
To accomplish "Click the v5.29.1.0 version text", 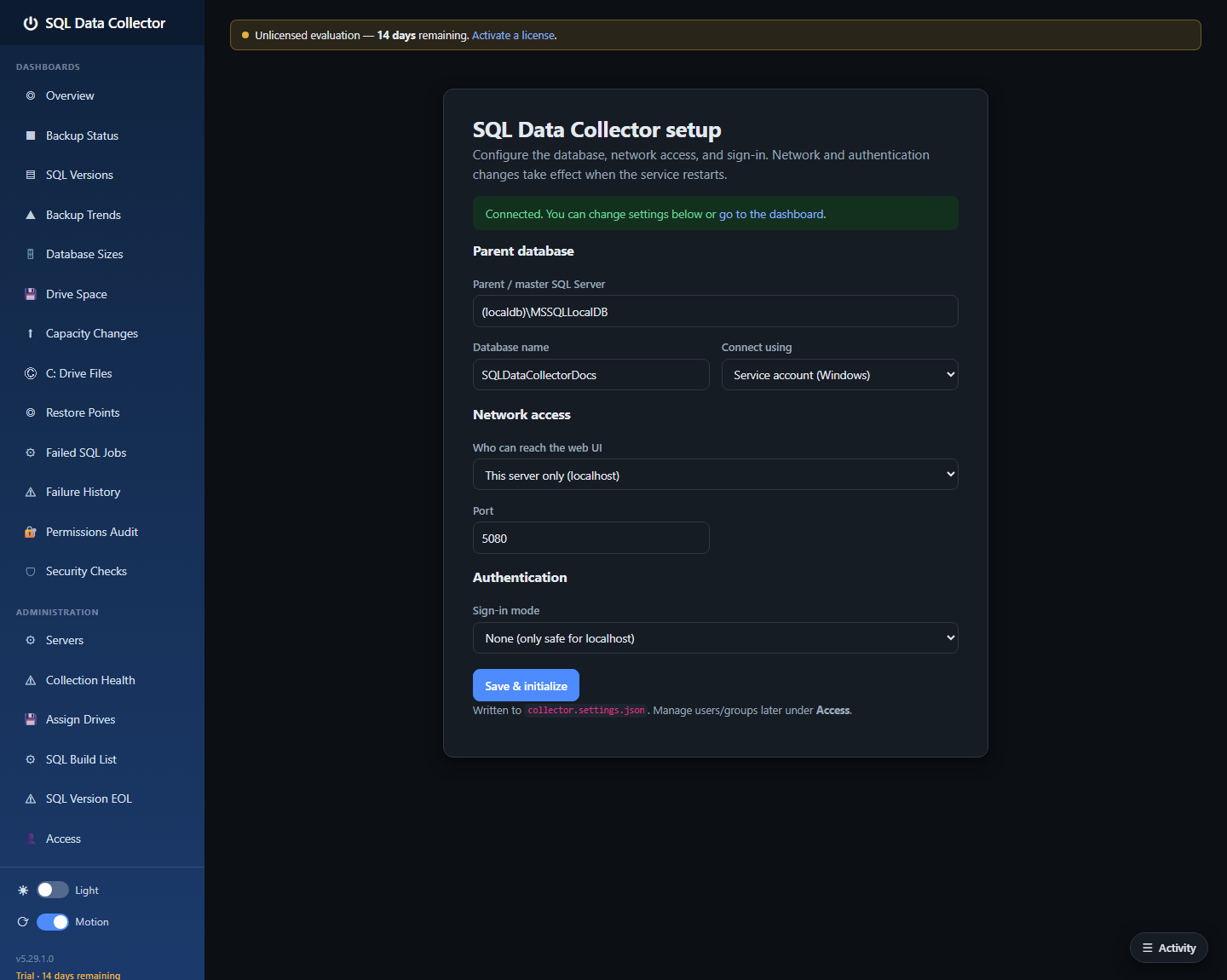I will pos(35,959).
